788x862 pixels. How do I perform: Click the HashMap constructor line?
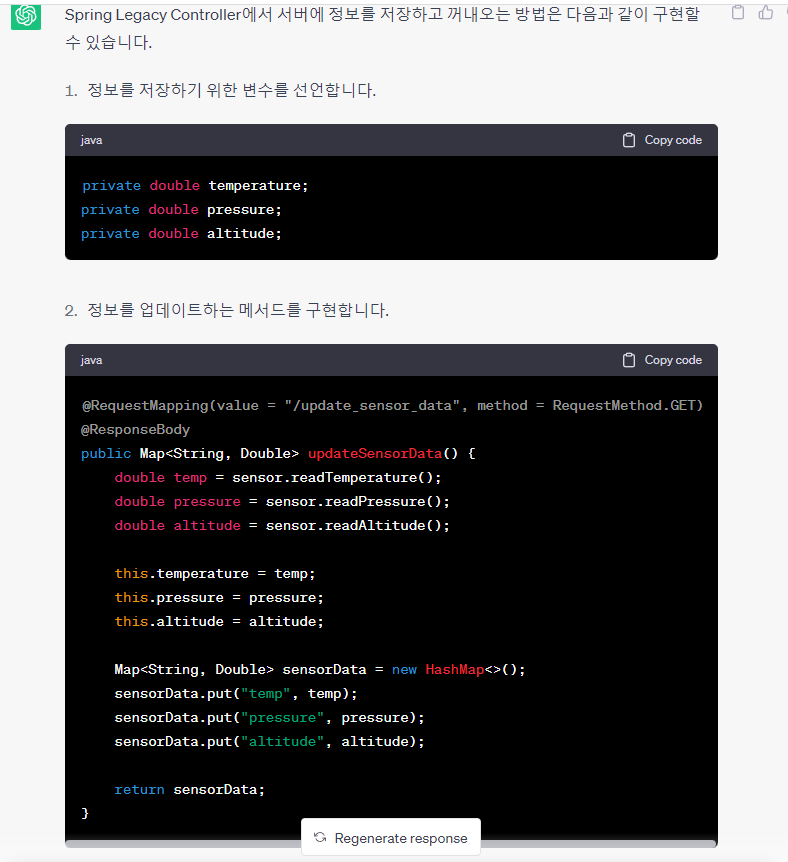point(320,670)
